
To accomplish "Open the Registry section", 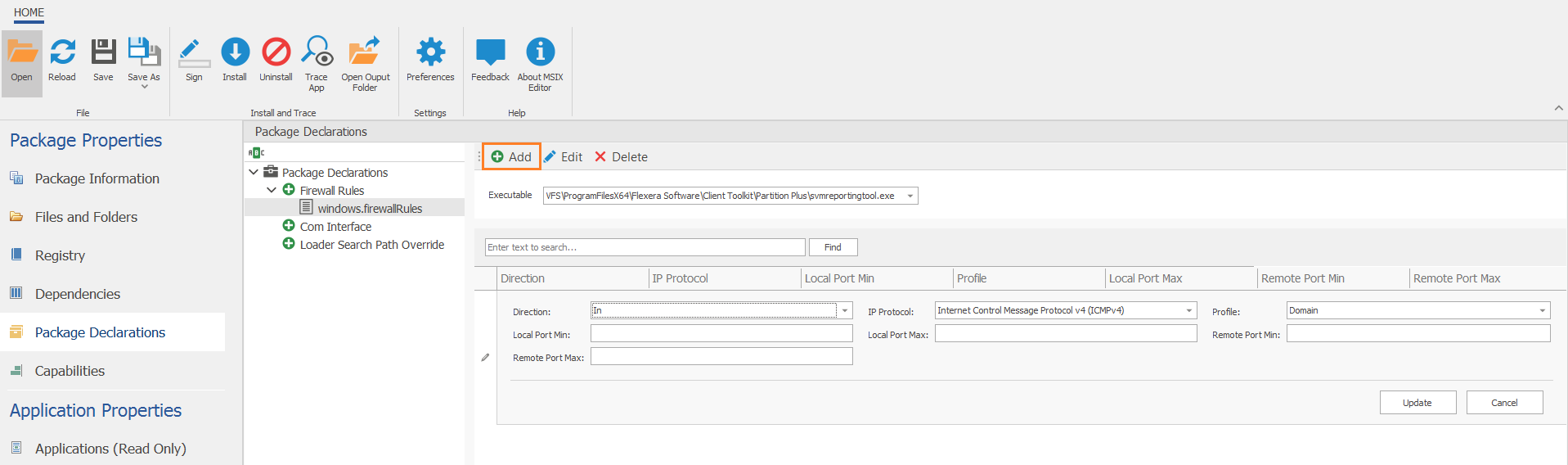I will [60, 255].
